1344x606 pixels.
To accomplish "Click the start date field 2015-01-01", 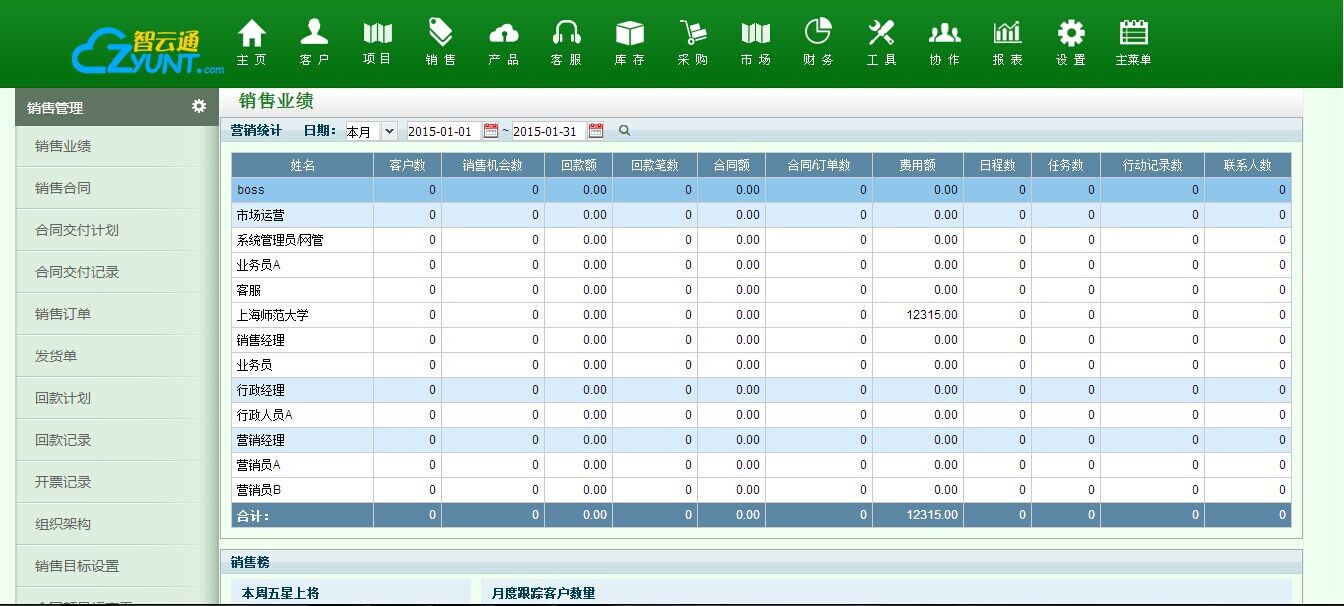I will [x=441, y=131].
